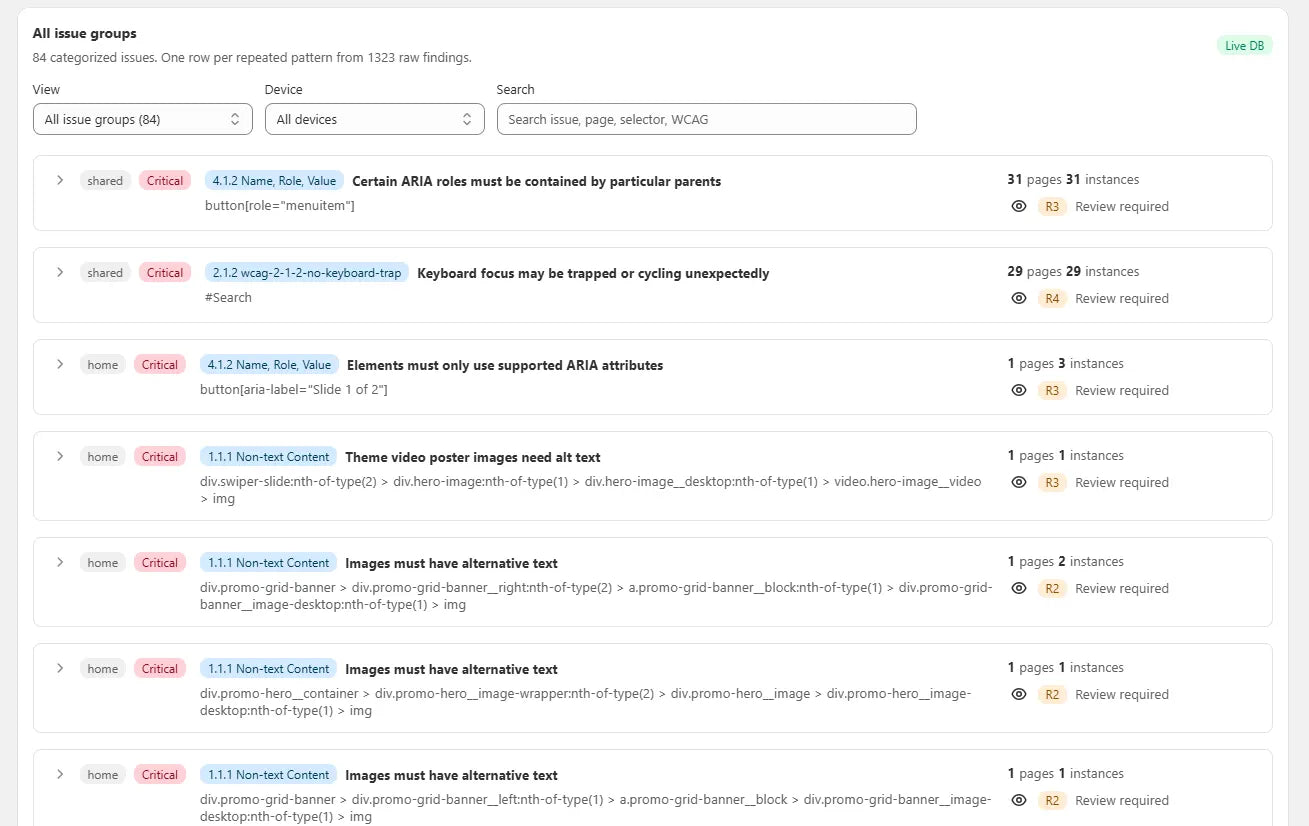
Task: Open the 'All issue groups (84)' View dropdown
Action: [143, 119]
